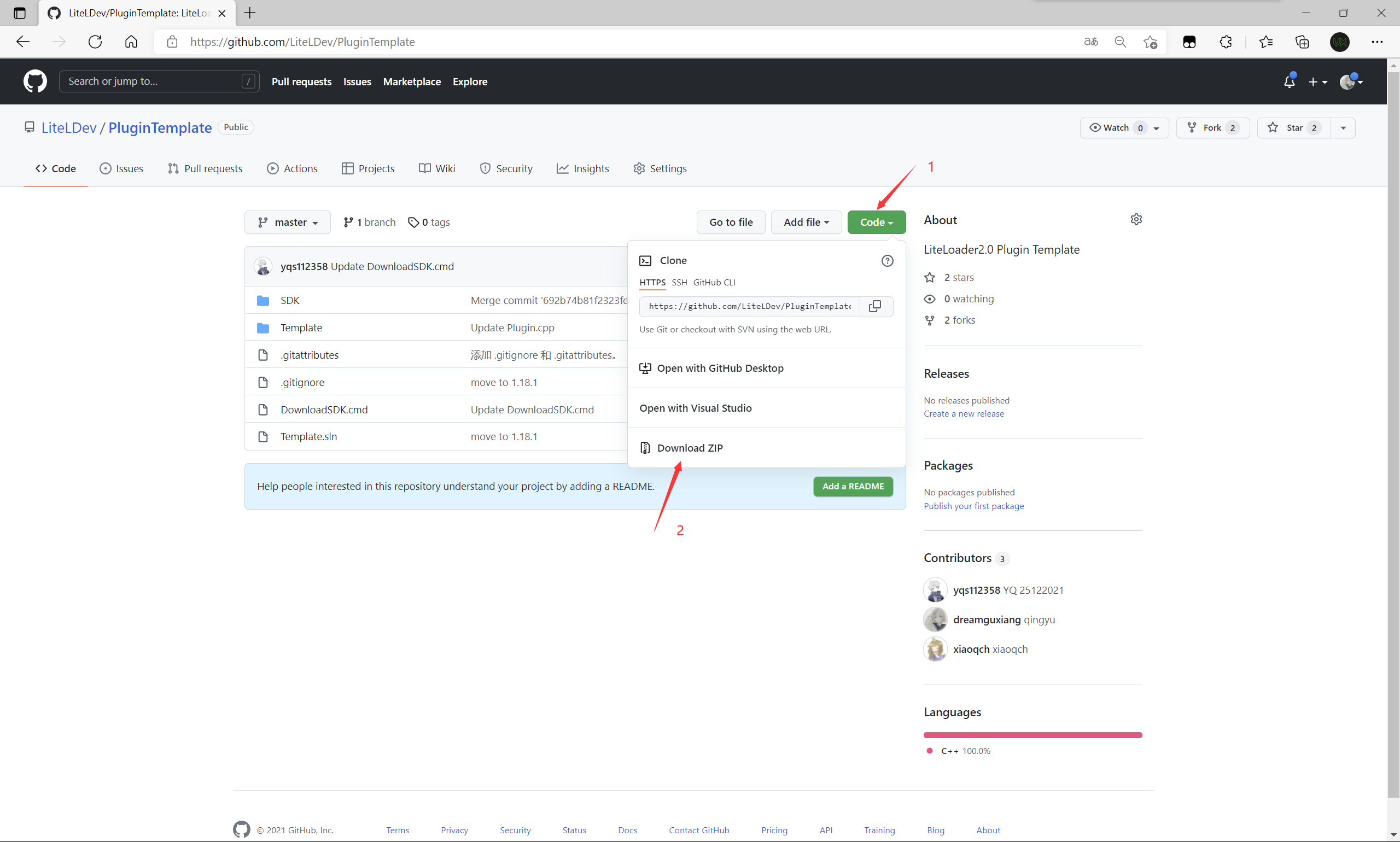
Task: Open repository Settings tab
Action: 660,168
